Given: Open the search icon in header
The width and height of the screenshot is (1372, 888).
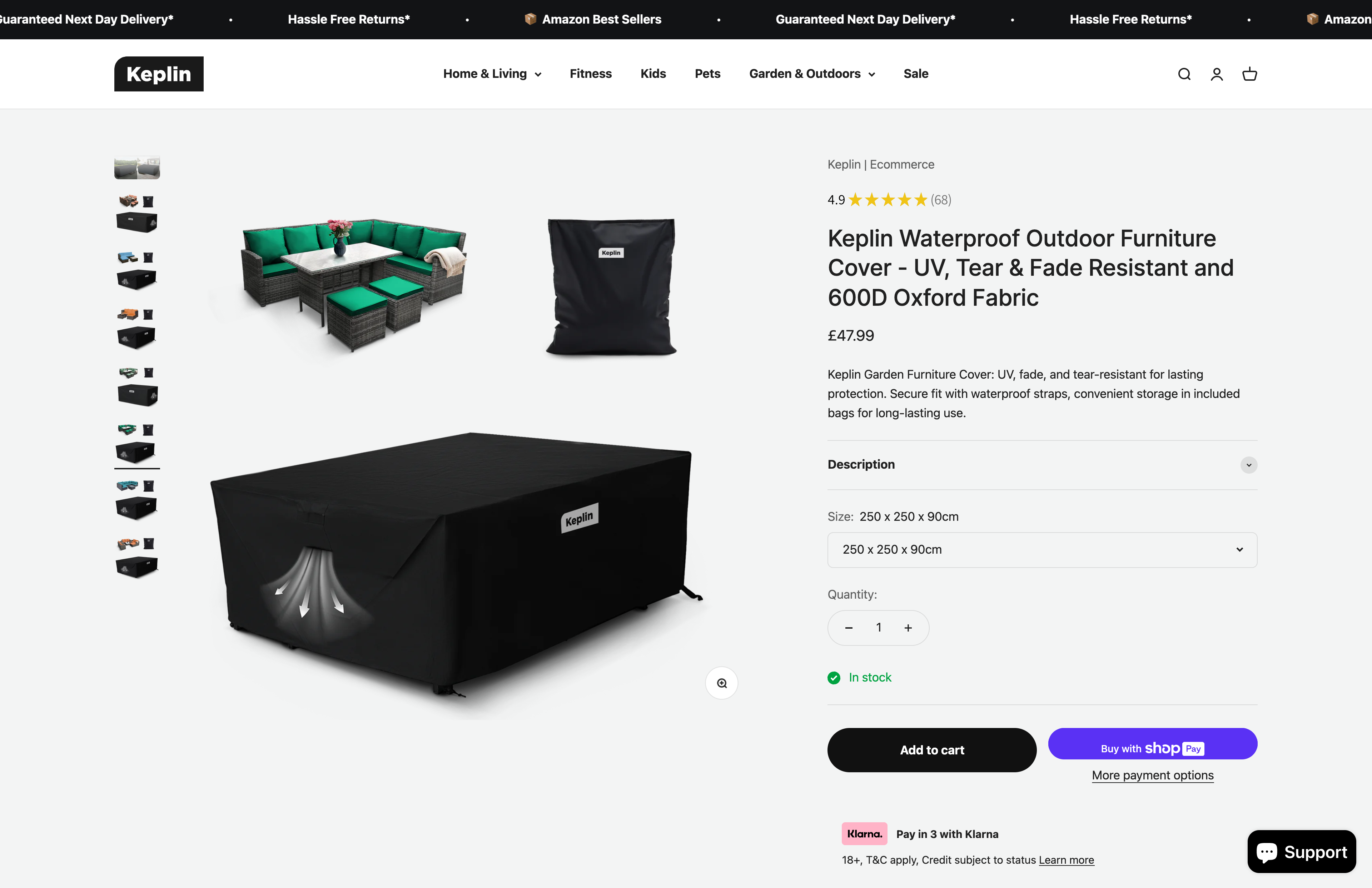Looking at the screenshot, I should 1184,74.
